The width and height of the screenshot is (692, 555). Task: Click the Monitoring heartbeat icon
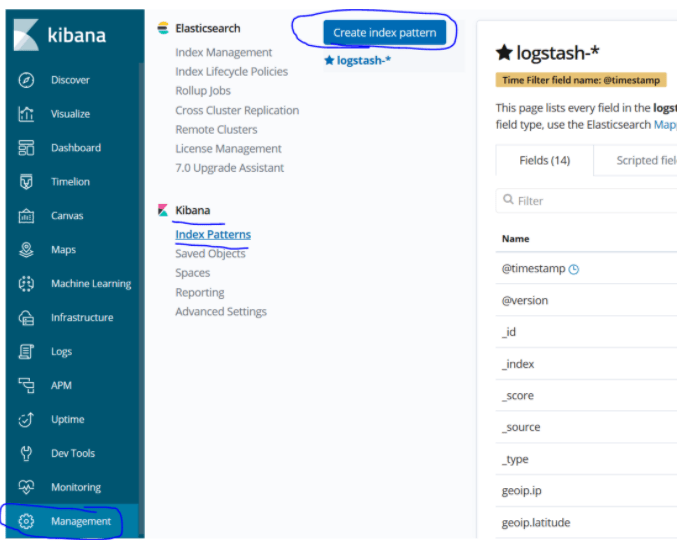point(26,487)
